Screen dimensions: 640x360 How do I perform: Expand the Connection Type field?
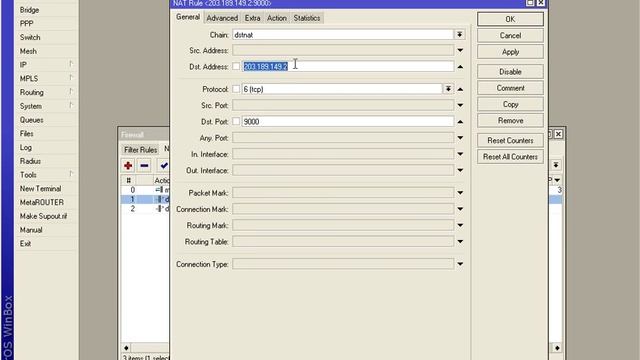coord(460,264)
